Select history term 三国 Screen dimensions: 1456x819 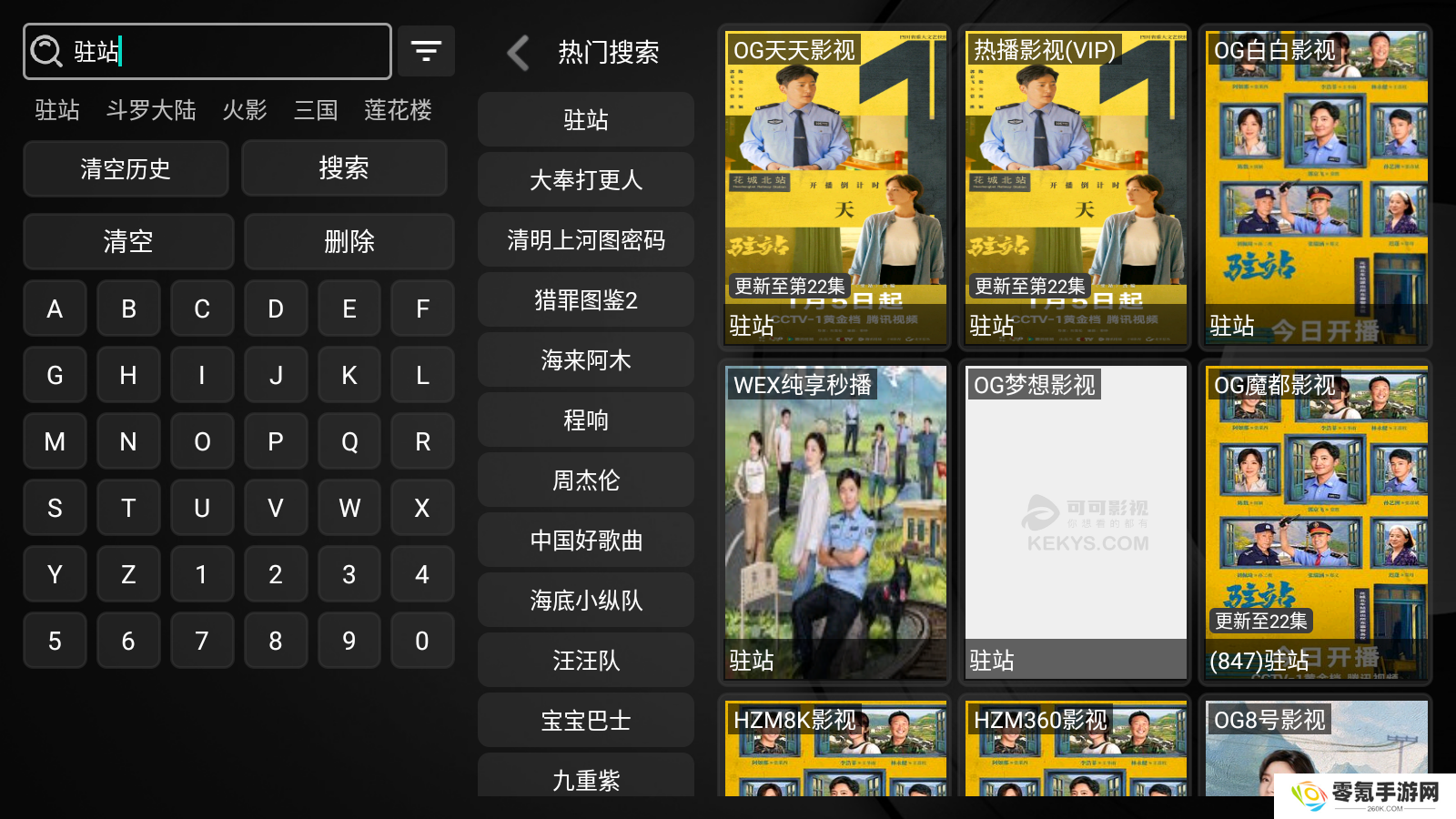click(x=316, y=110)
